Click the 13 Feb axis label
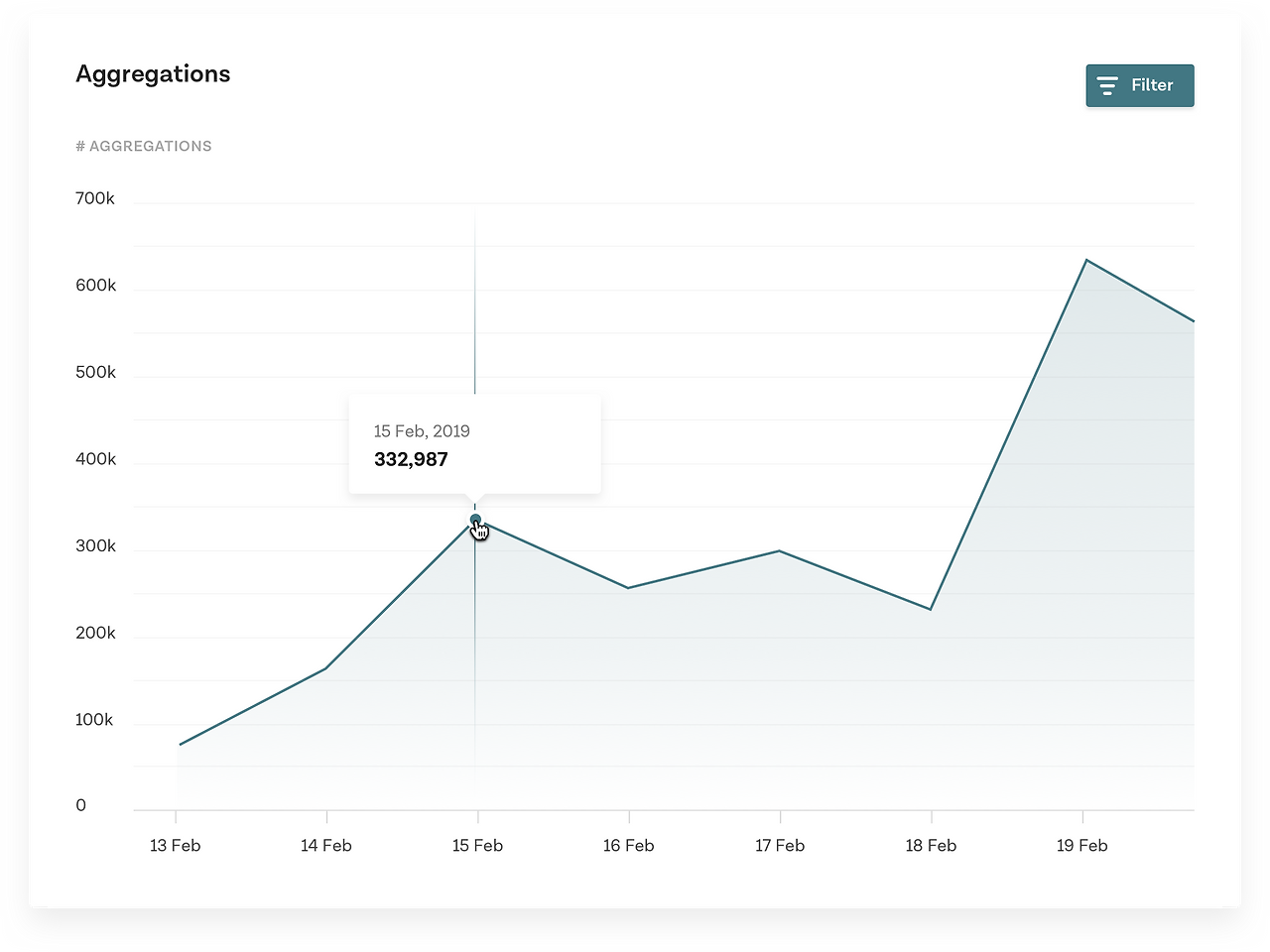 click(175, 846)
